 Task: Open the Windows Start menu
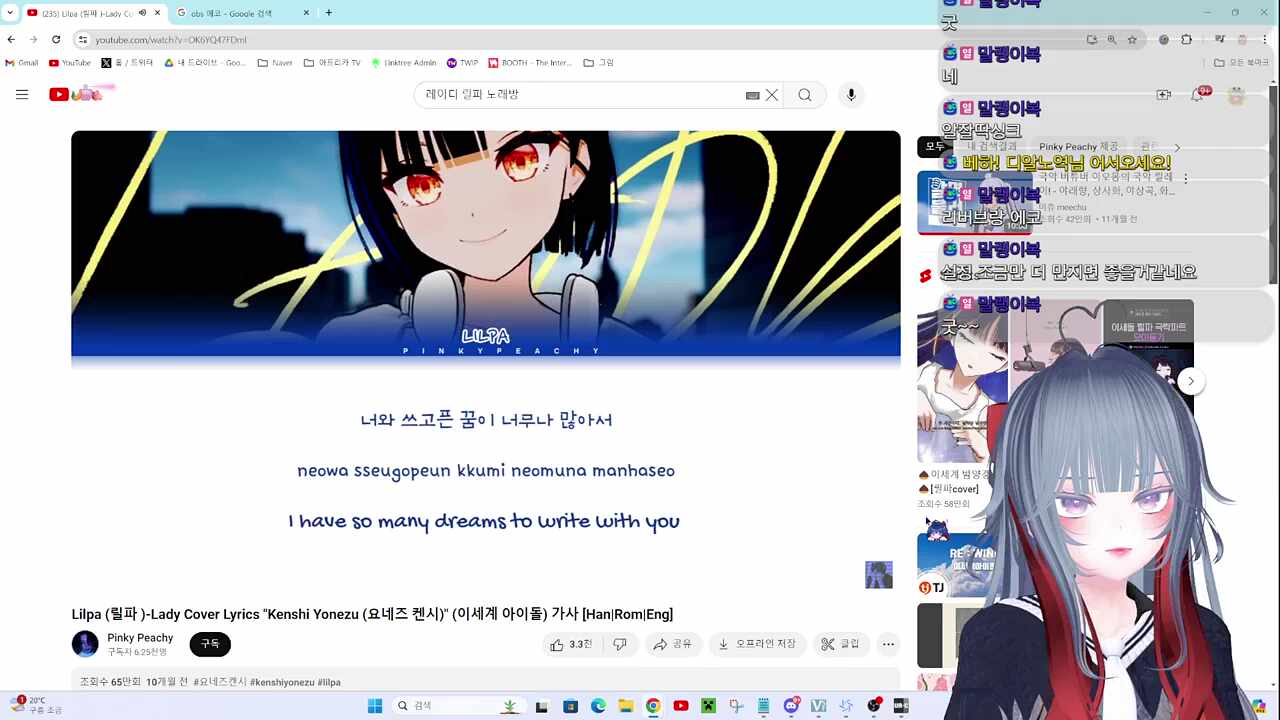click(375, 706)
